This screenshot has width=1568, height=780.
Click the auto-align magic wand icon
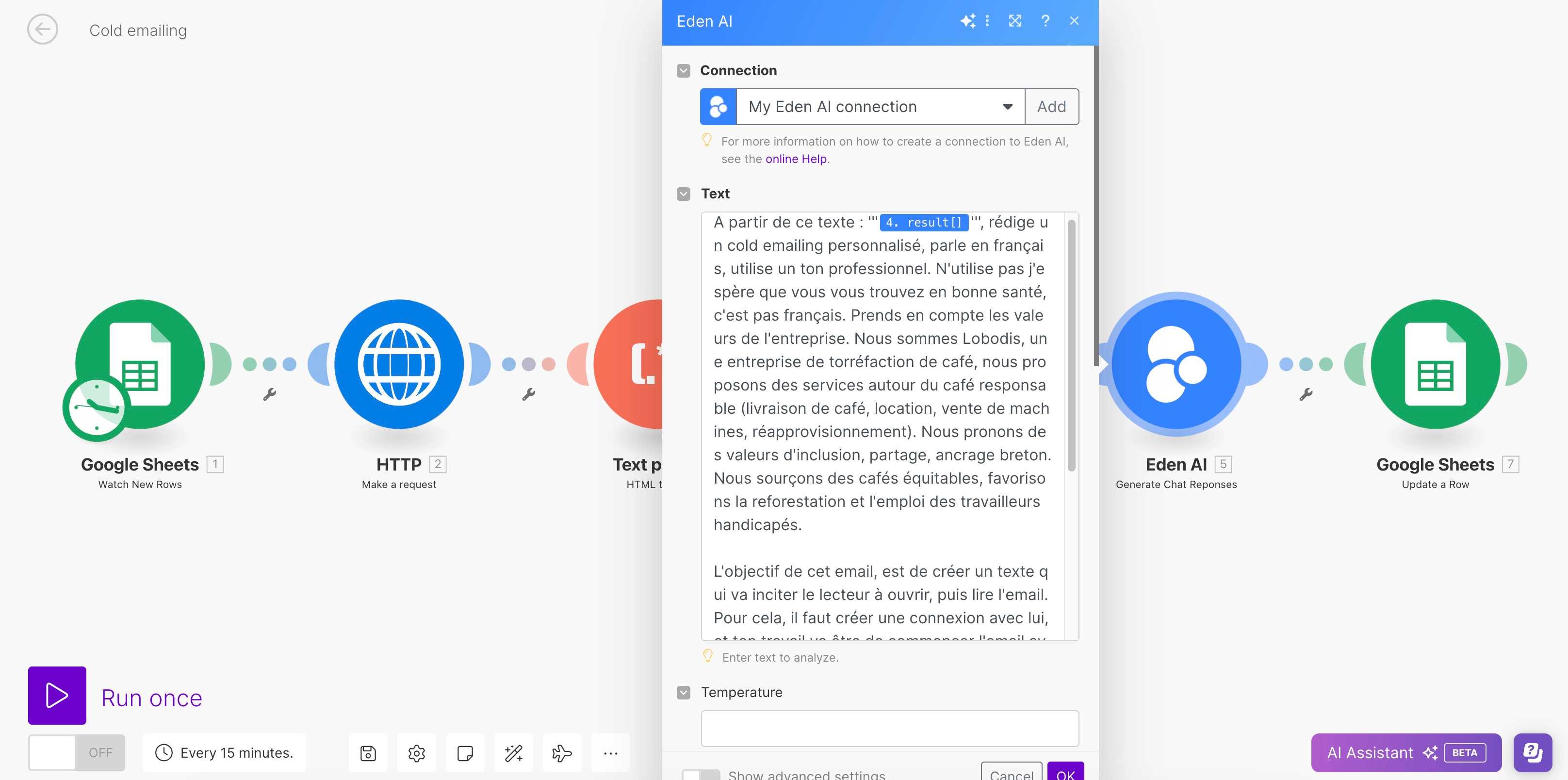[513, 753]
